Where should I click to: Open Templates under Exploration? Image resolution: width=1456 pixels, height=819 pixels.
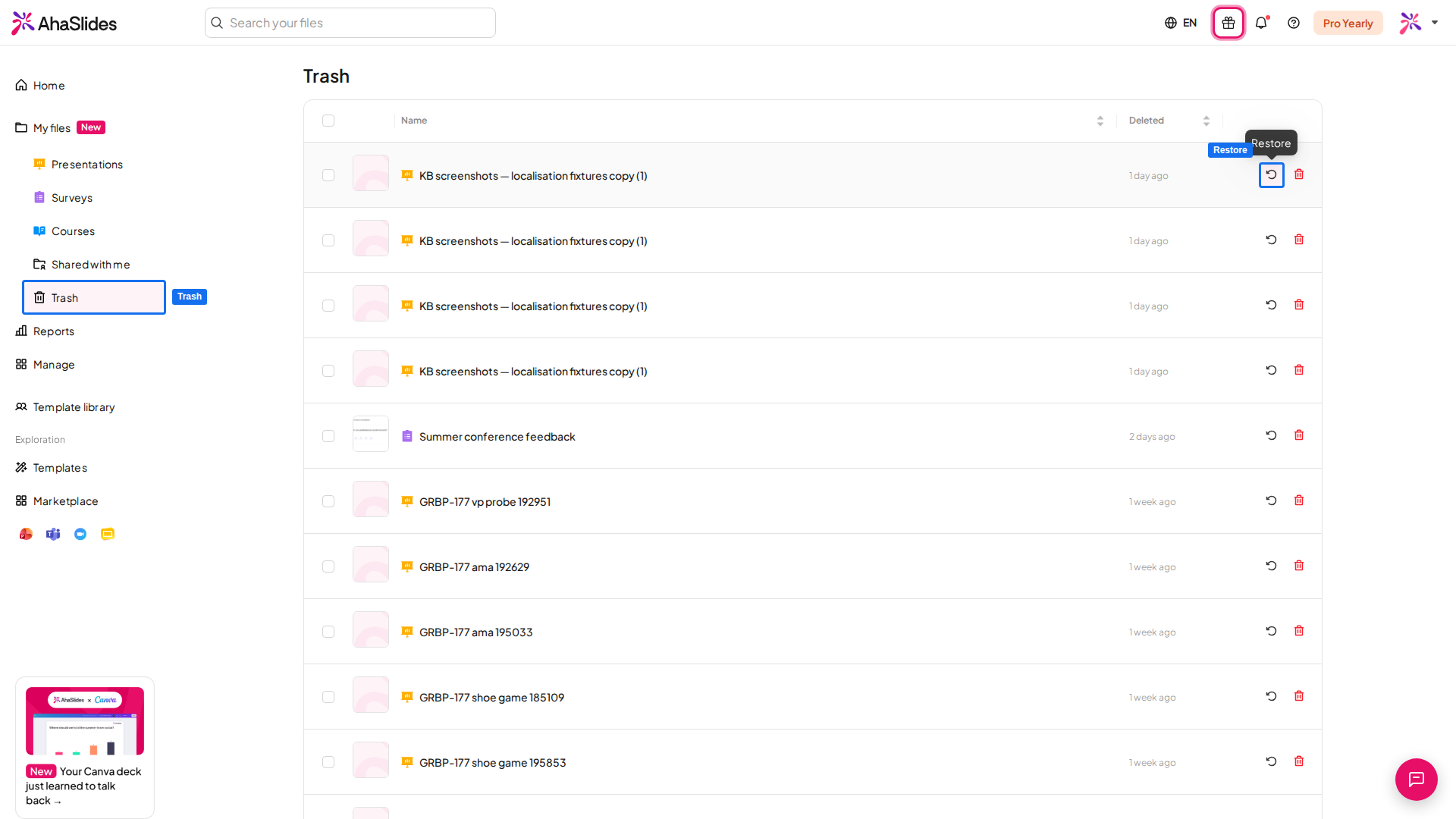tap(51, 468)
